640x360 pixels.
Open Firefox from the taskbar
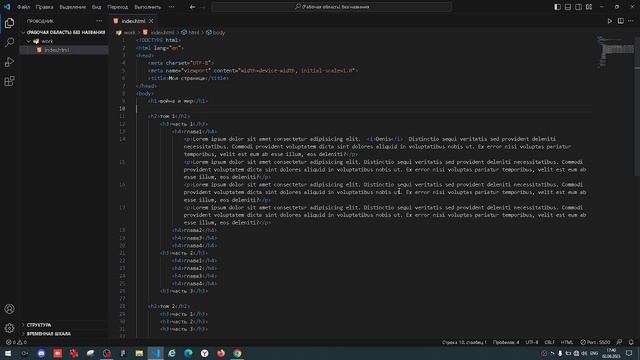(221, 353)
